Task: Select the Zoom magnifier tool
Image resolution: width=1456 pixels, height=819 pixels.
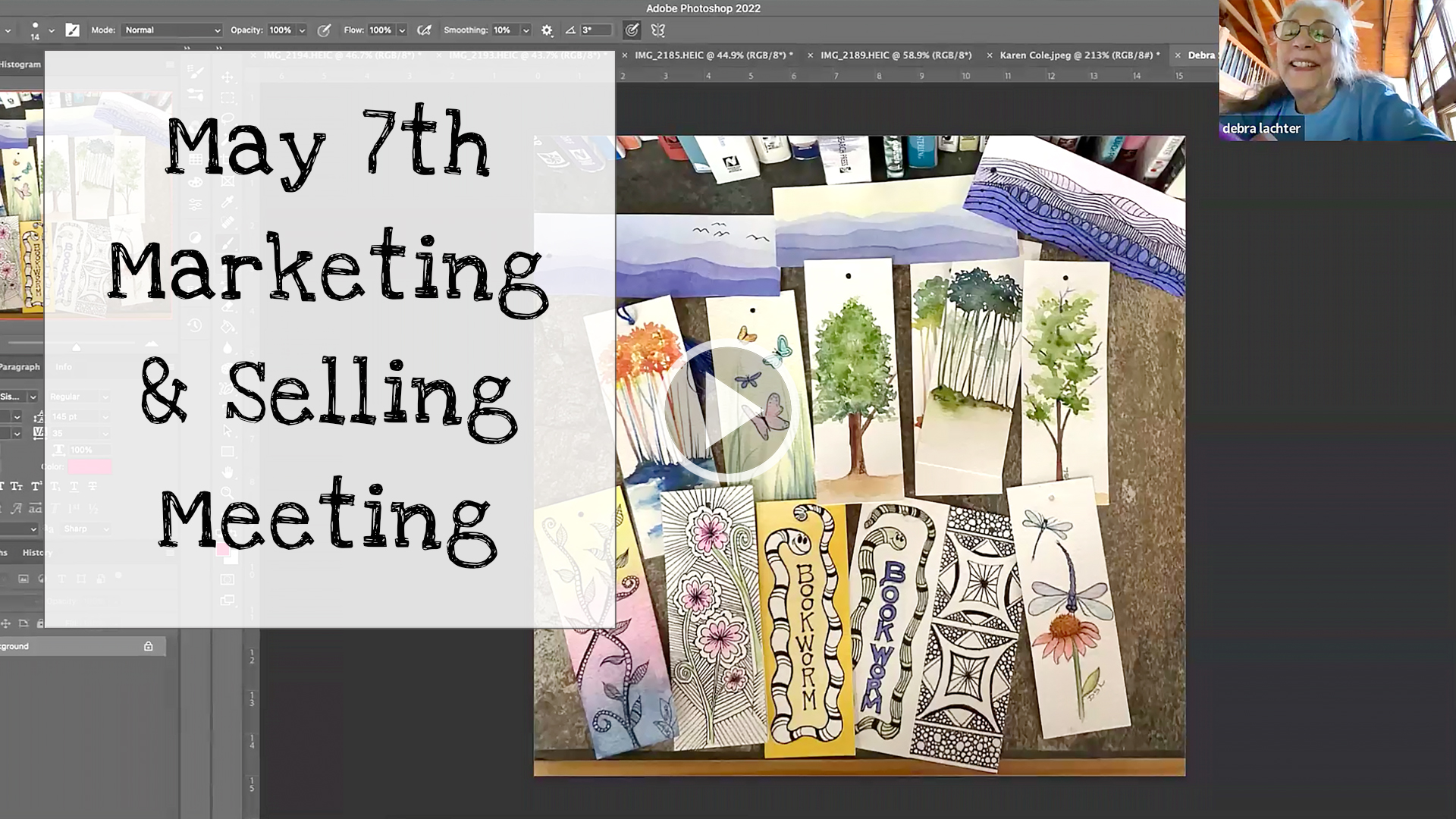Action: pos(227,493)
